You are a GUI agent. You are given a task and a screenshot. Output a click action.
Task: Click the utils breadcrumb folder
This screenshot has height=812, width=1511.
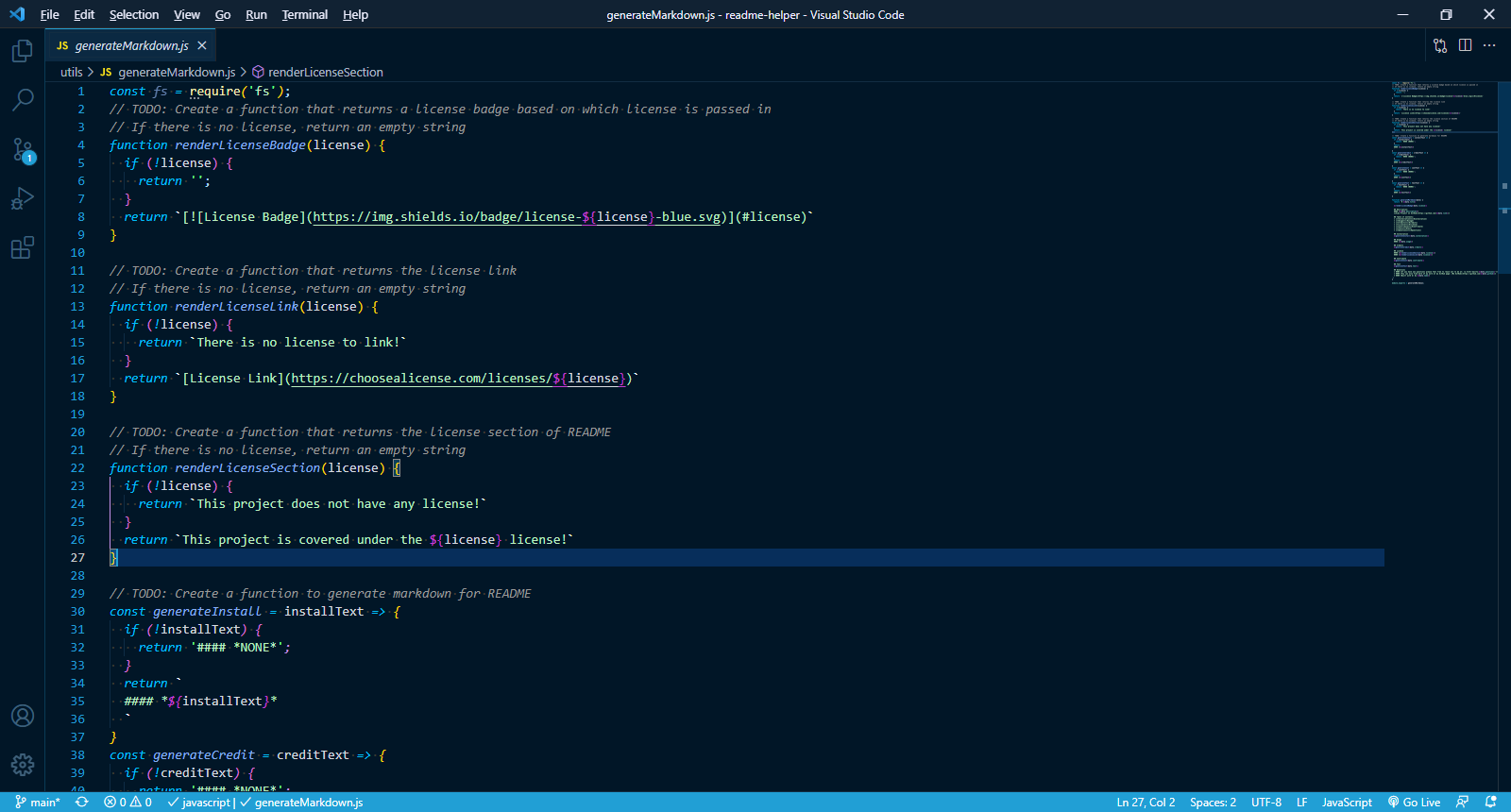coord(72,72)
